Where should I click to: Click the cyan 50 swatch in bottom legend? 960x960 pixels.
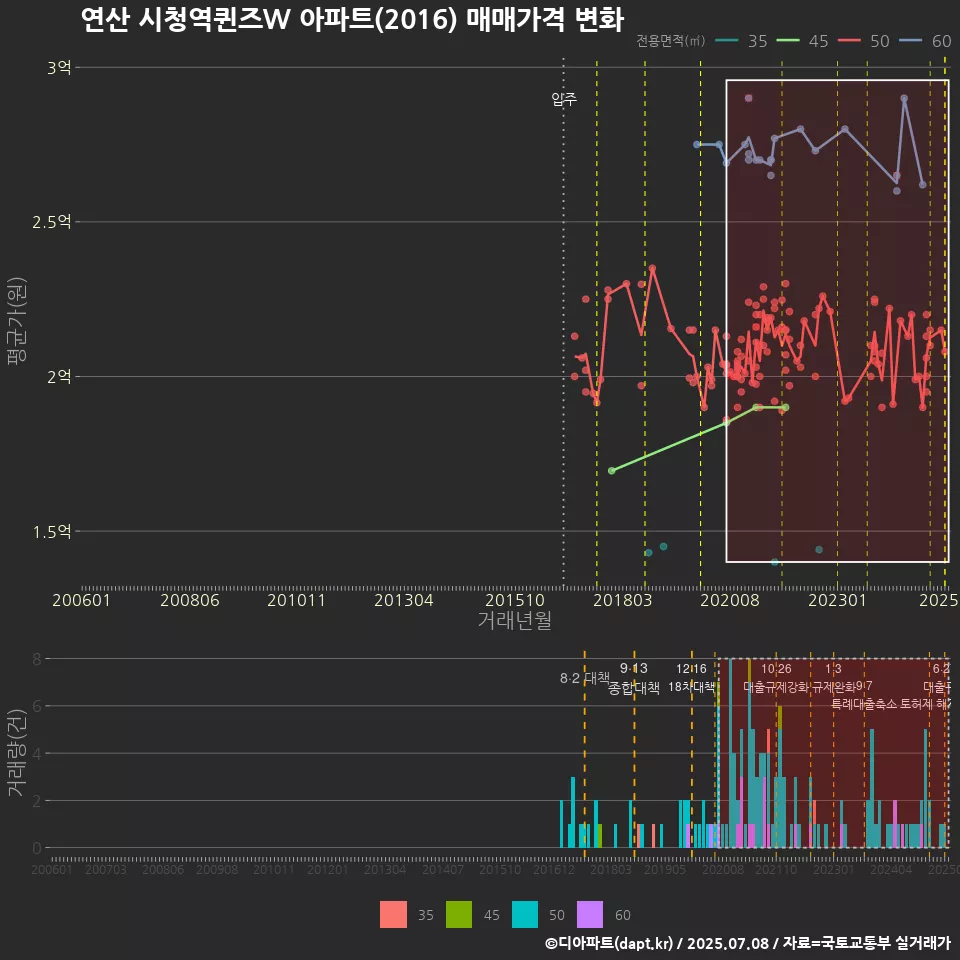point(525,915)
